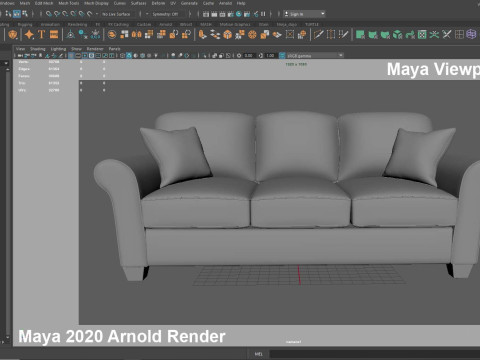Select by object type mode (highlighted blue icon)
This screenshot has height=360, width=480.
click(17, 14)
